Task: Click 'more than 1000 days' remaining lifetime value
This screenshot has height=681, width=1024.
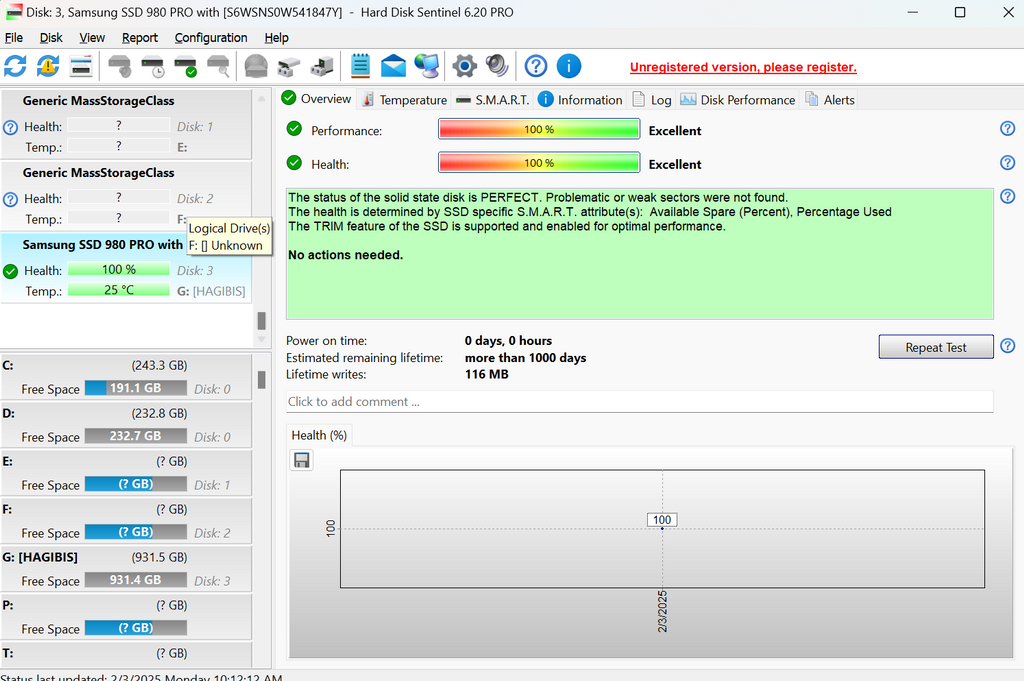Action: click(x=526, y=358)
